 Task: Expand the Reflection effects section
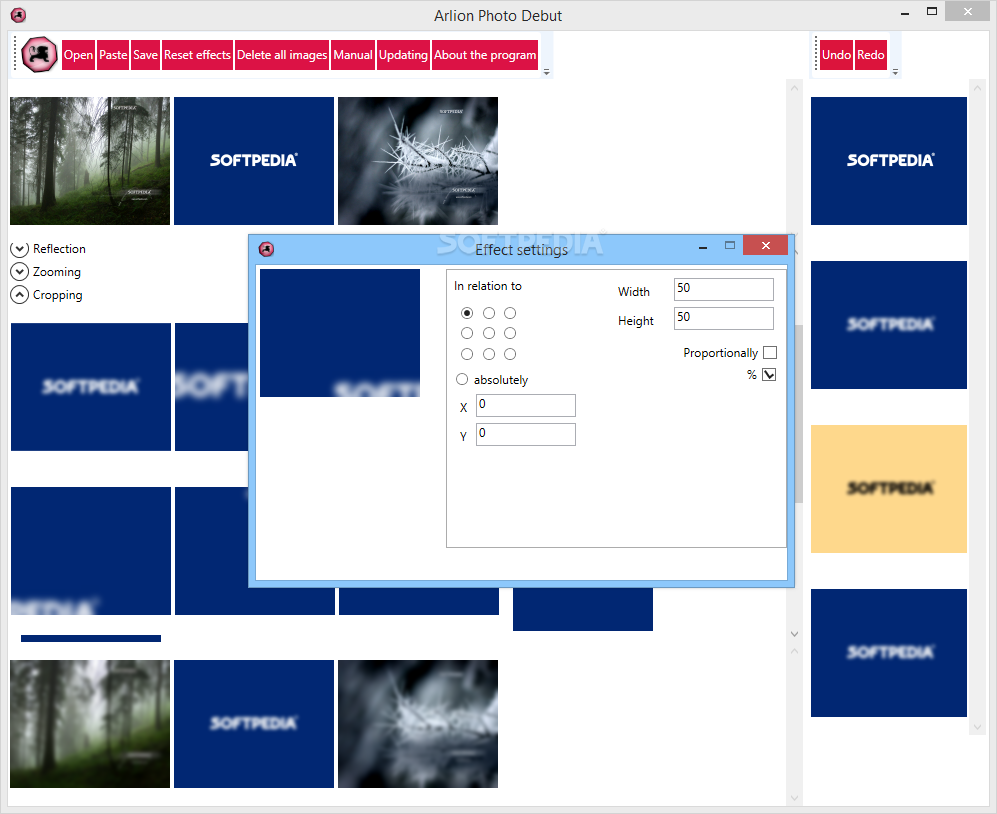pyautogui.click(x=20, y=249)
